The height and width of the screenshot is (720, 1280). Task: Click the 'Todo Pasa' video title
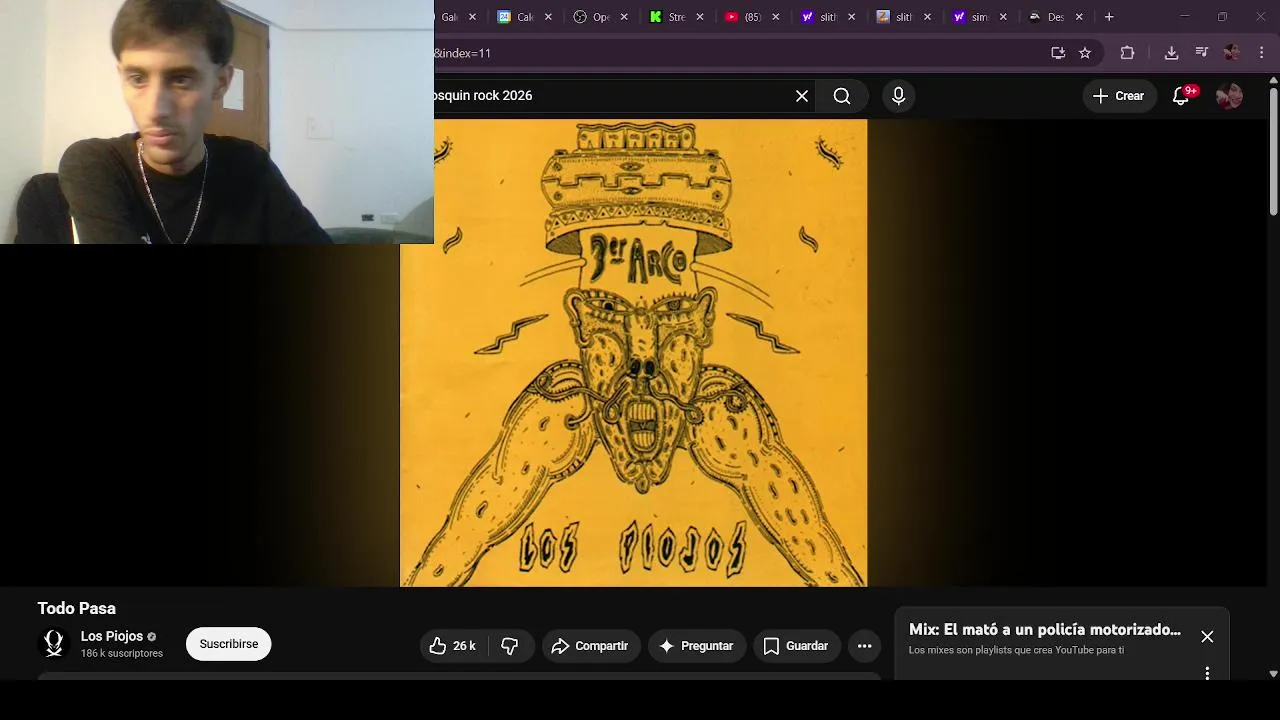tap(77, 608)
